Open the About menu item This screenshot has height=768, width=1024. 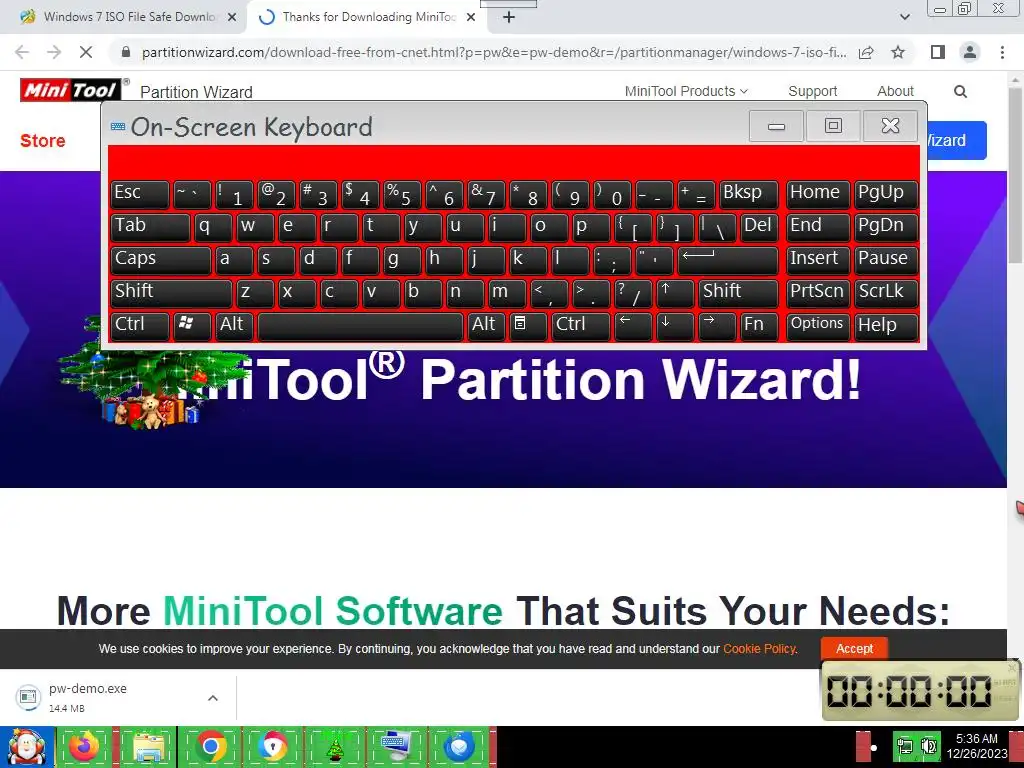coord(895,91)
